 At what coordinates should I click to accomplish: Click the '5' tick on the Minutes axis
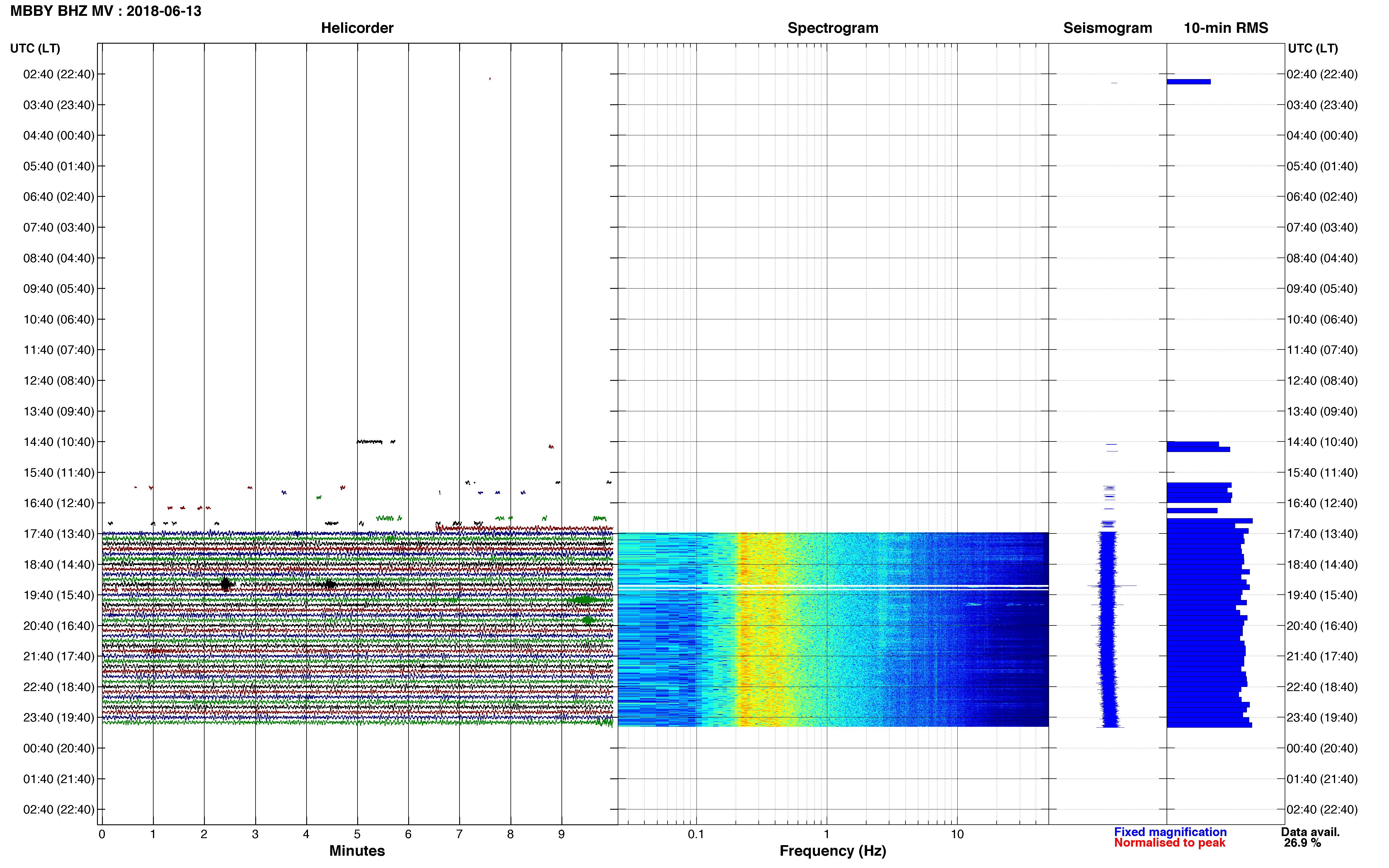click(357, 834)
